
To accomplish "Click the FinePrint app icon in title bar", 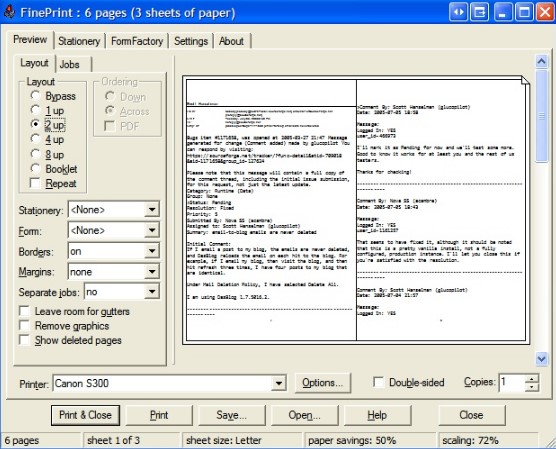I will coord(10,12).
